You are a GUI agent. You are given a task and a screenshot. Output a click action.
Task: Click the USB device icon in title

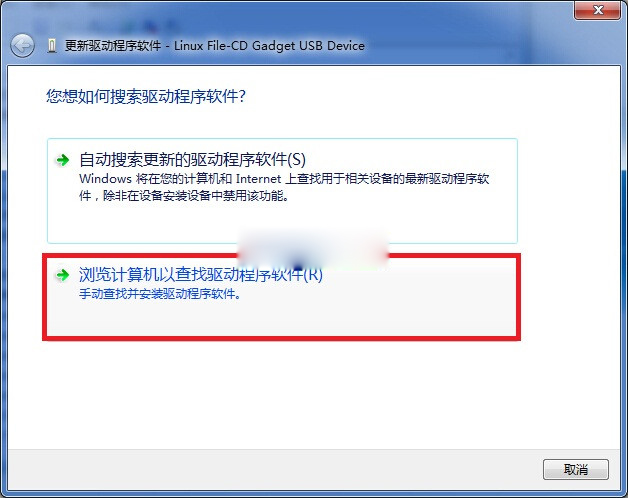coord(51,46)
